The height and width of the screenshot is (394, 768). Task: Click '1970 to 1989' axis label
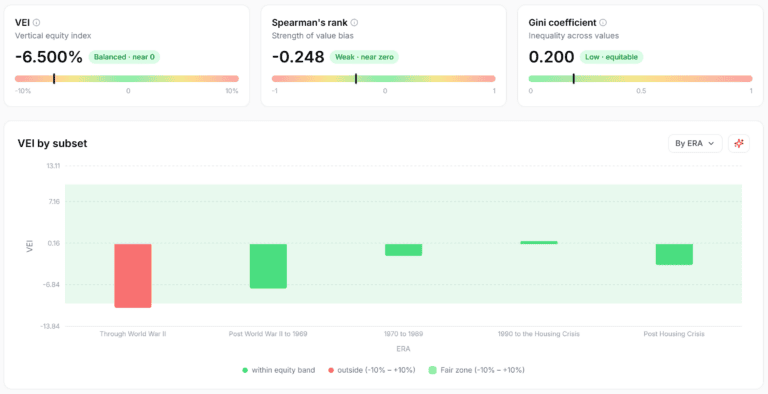404,334
